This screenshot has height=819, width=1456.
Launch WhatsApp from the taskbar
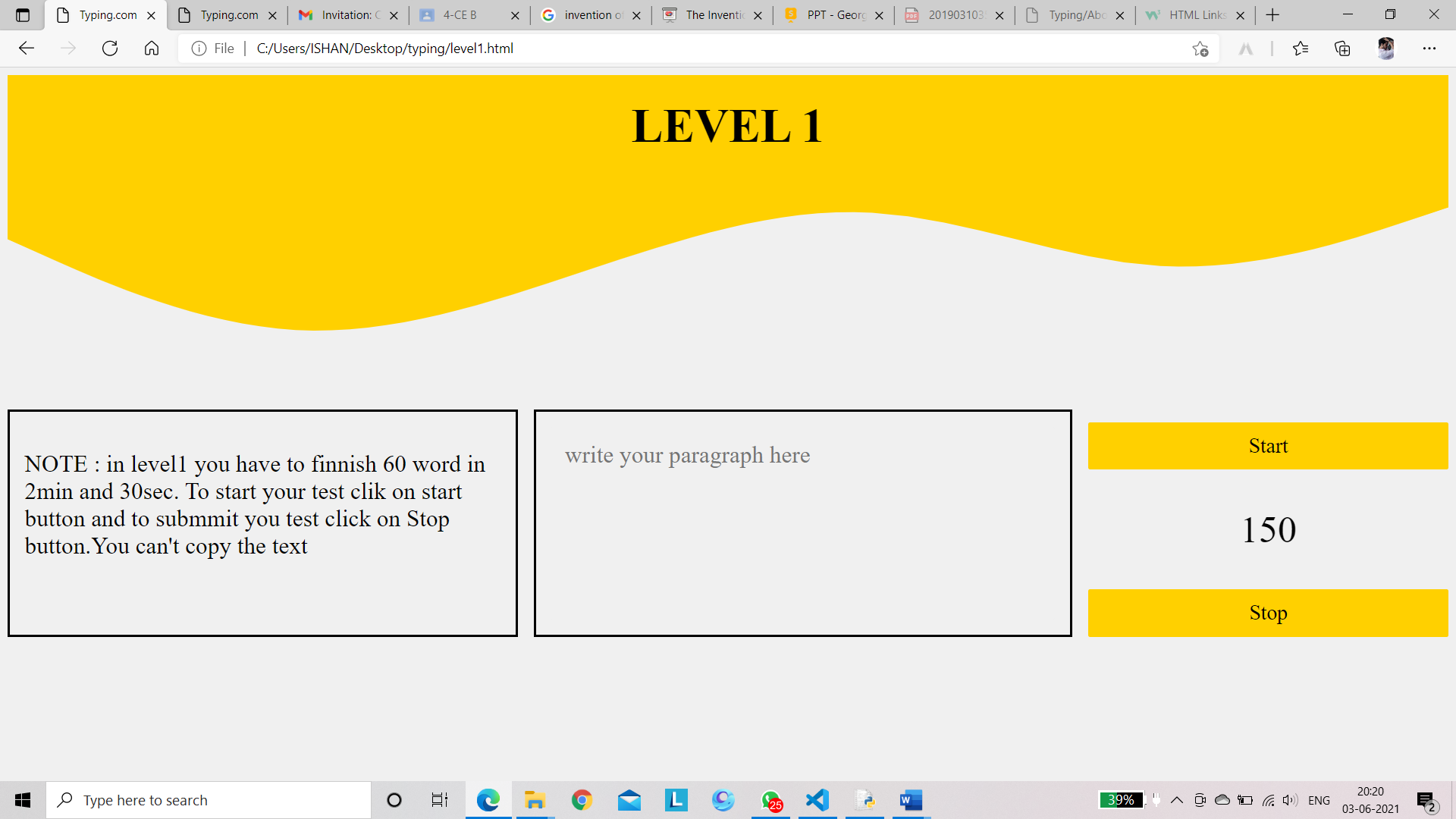tap(770, 799)
